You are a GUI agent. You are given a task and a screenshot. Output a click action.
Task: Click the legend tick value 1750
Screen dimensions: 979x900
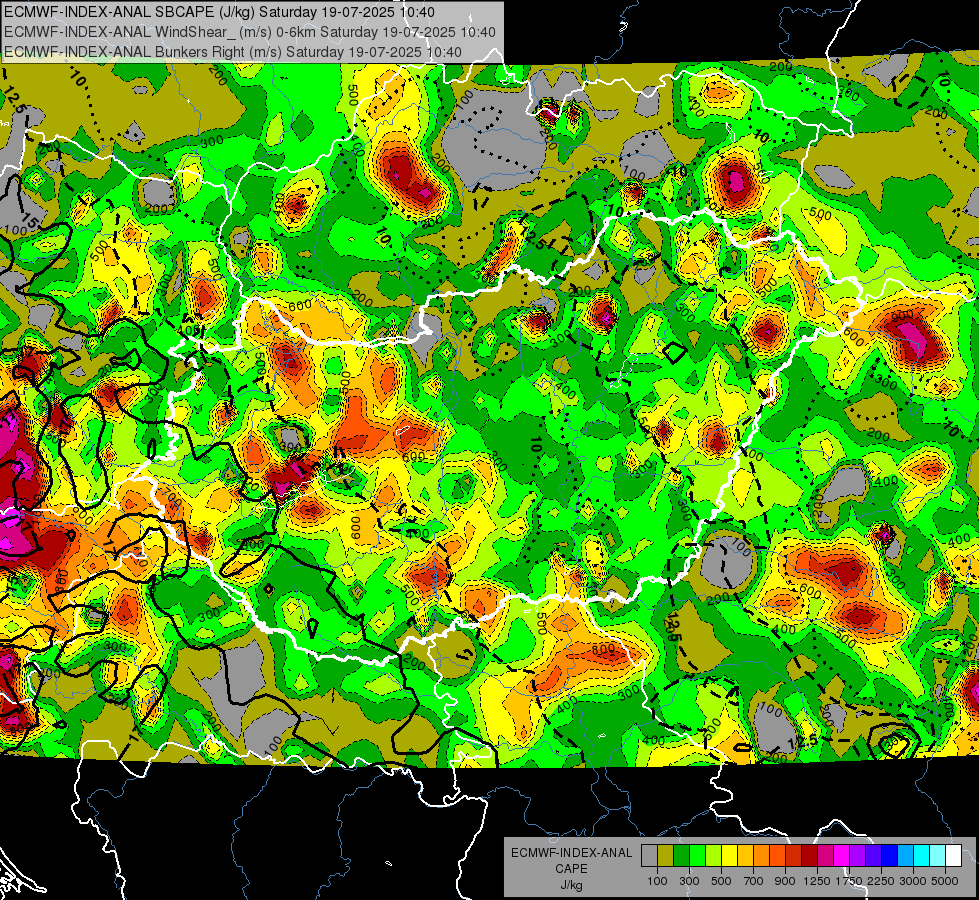(849, 881)
